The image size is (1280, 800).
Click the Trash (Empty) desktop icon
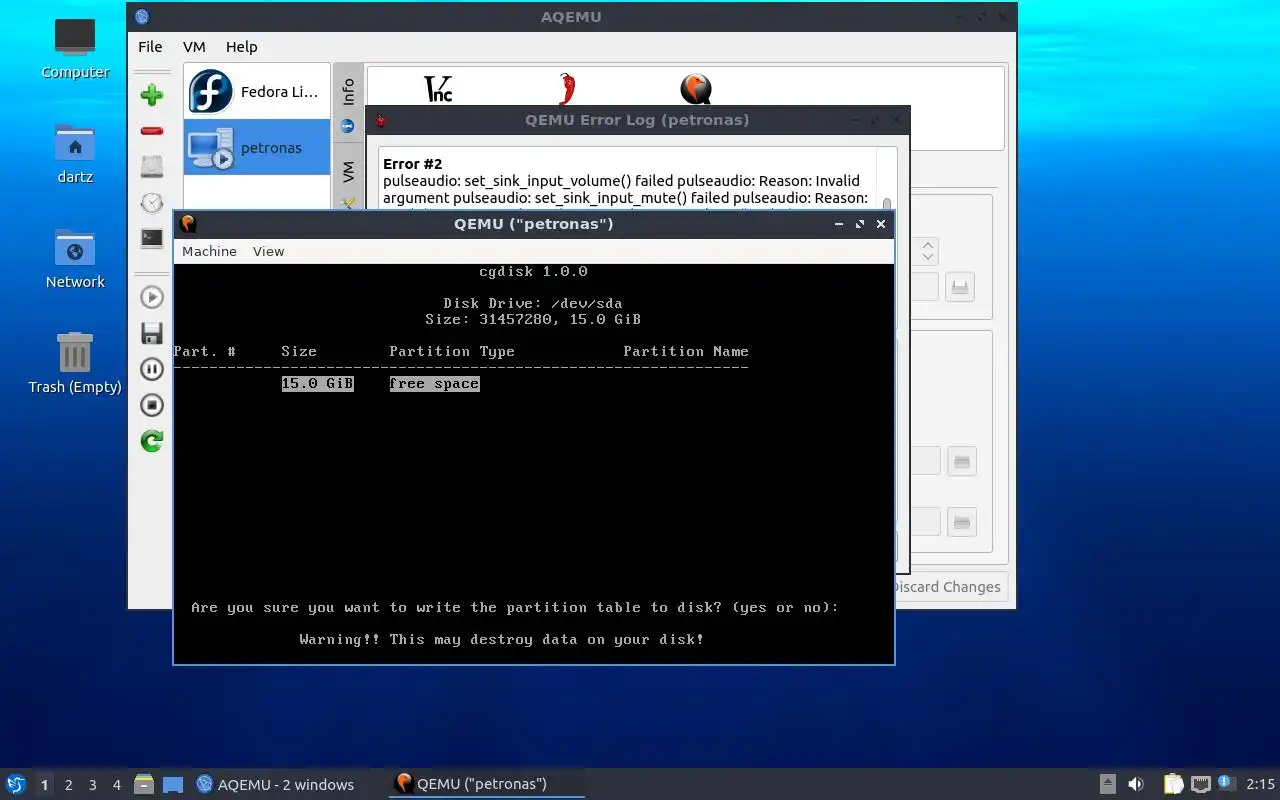pyautogui.click(x=75, y=364)
